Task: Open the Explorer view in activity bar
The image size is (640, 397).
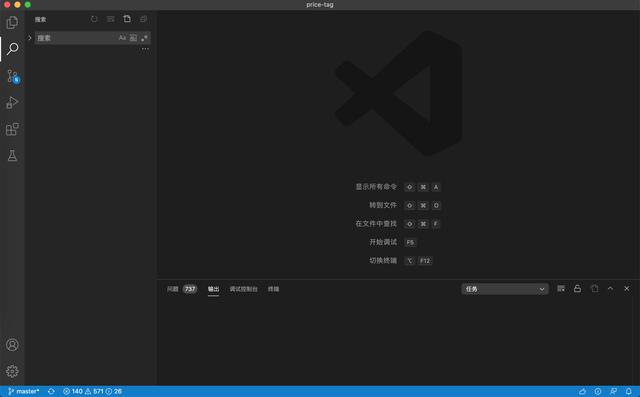Action: point(12,22)
